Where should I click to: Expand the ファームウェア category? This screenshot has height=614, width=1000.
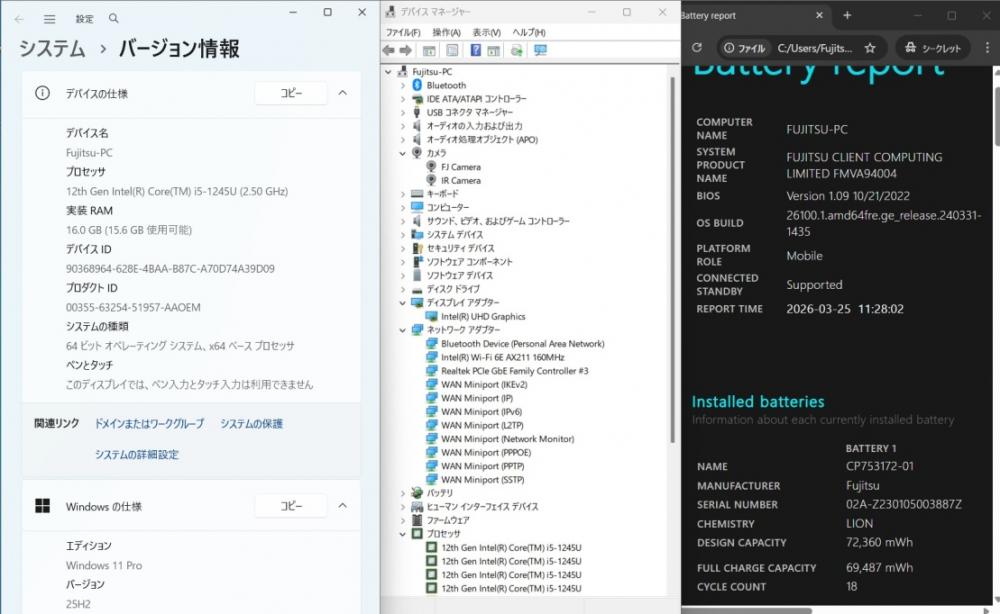tap(402, 520)
